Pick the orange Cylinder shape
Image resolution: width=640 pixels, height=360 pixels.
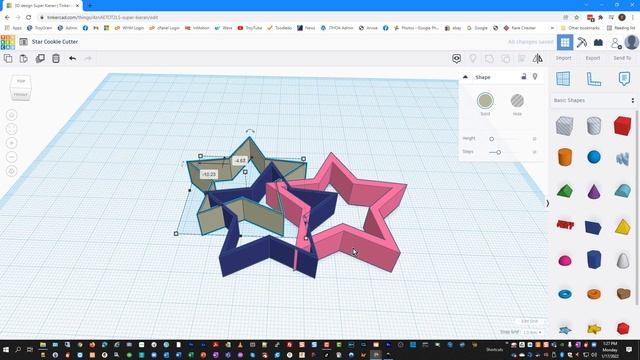tap(565, 157)
